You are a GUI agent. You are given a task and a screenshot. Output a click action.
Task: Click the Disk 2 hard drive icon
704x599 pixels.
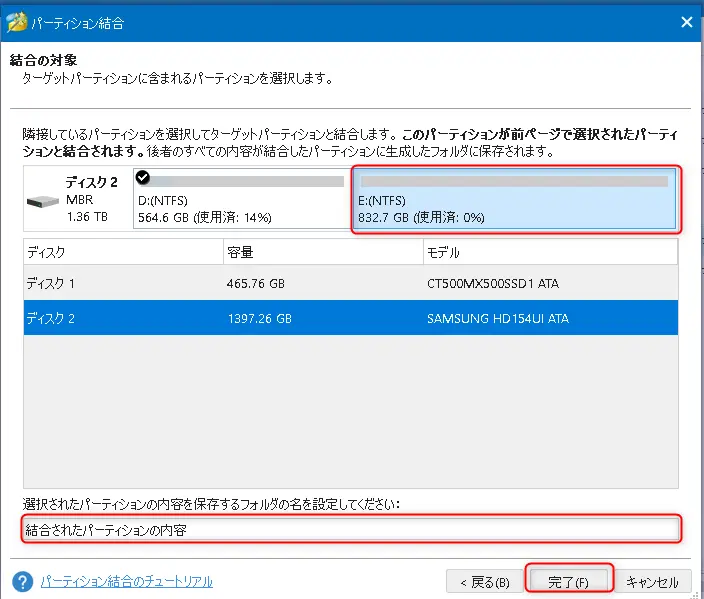[x=43, y=202]
